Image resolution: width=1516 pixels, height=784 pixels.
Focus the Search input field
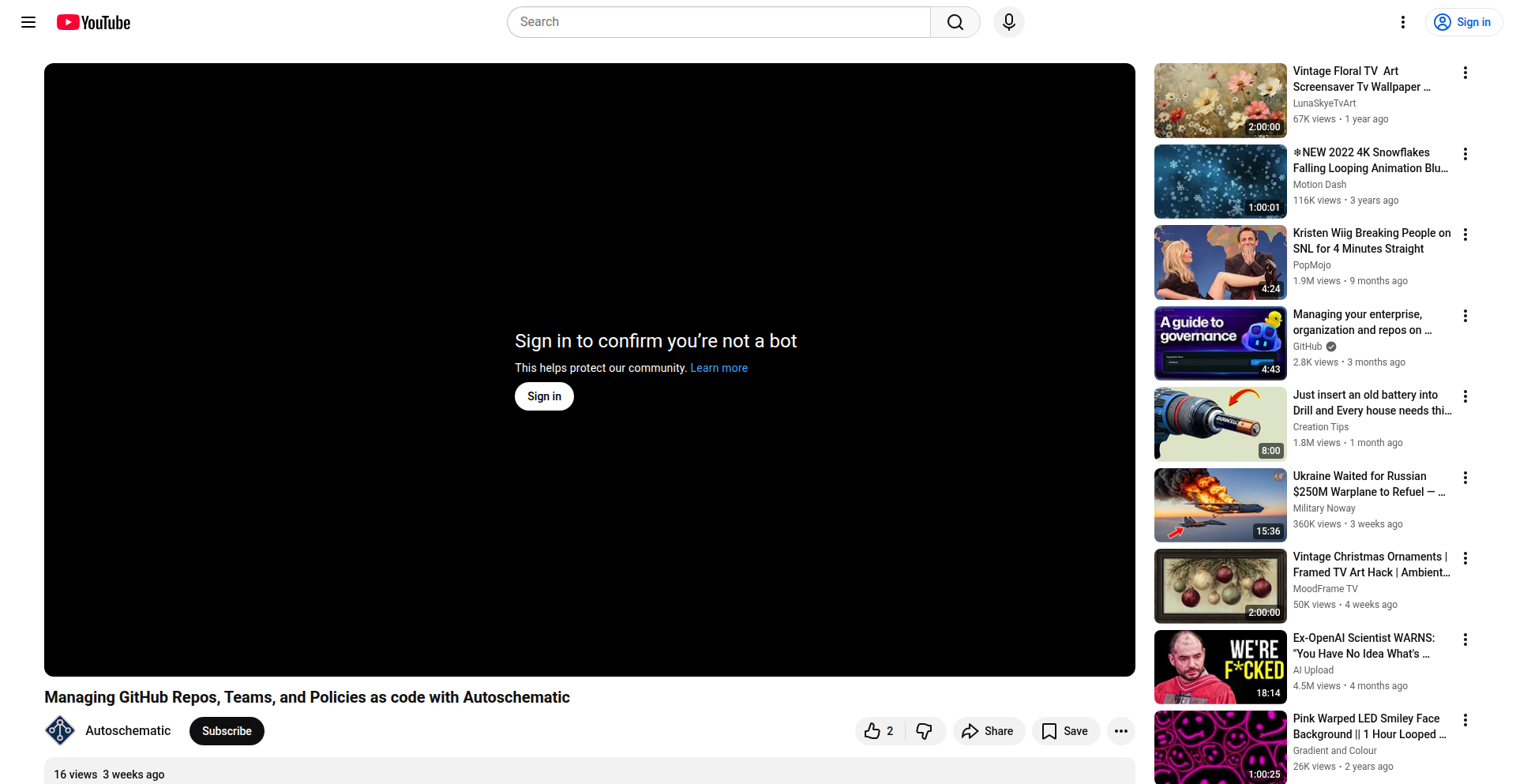coord(719,22)
